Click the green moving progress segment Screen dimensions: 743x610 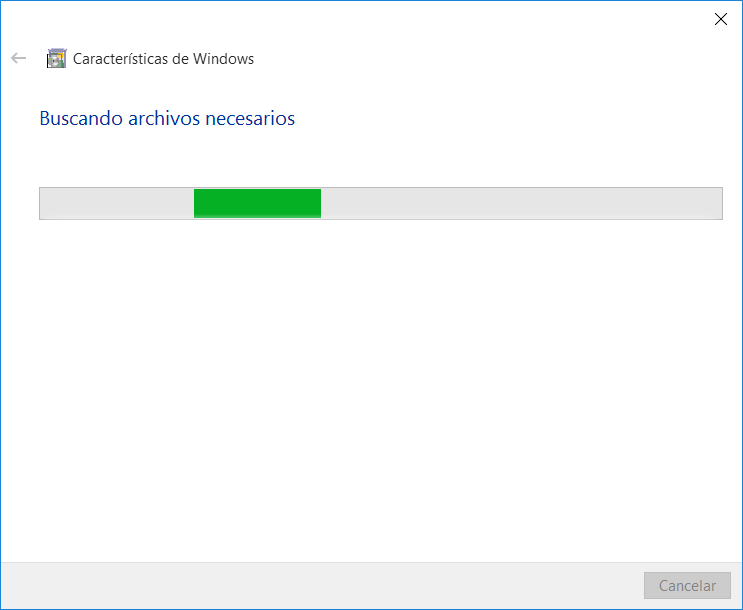257,203
